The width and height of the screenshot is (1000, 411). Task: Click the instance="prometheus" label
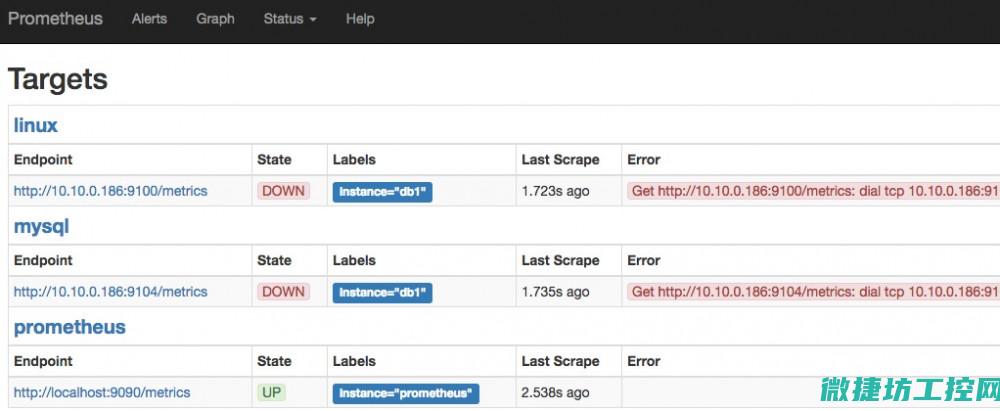coord(406,394)
